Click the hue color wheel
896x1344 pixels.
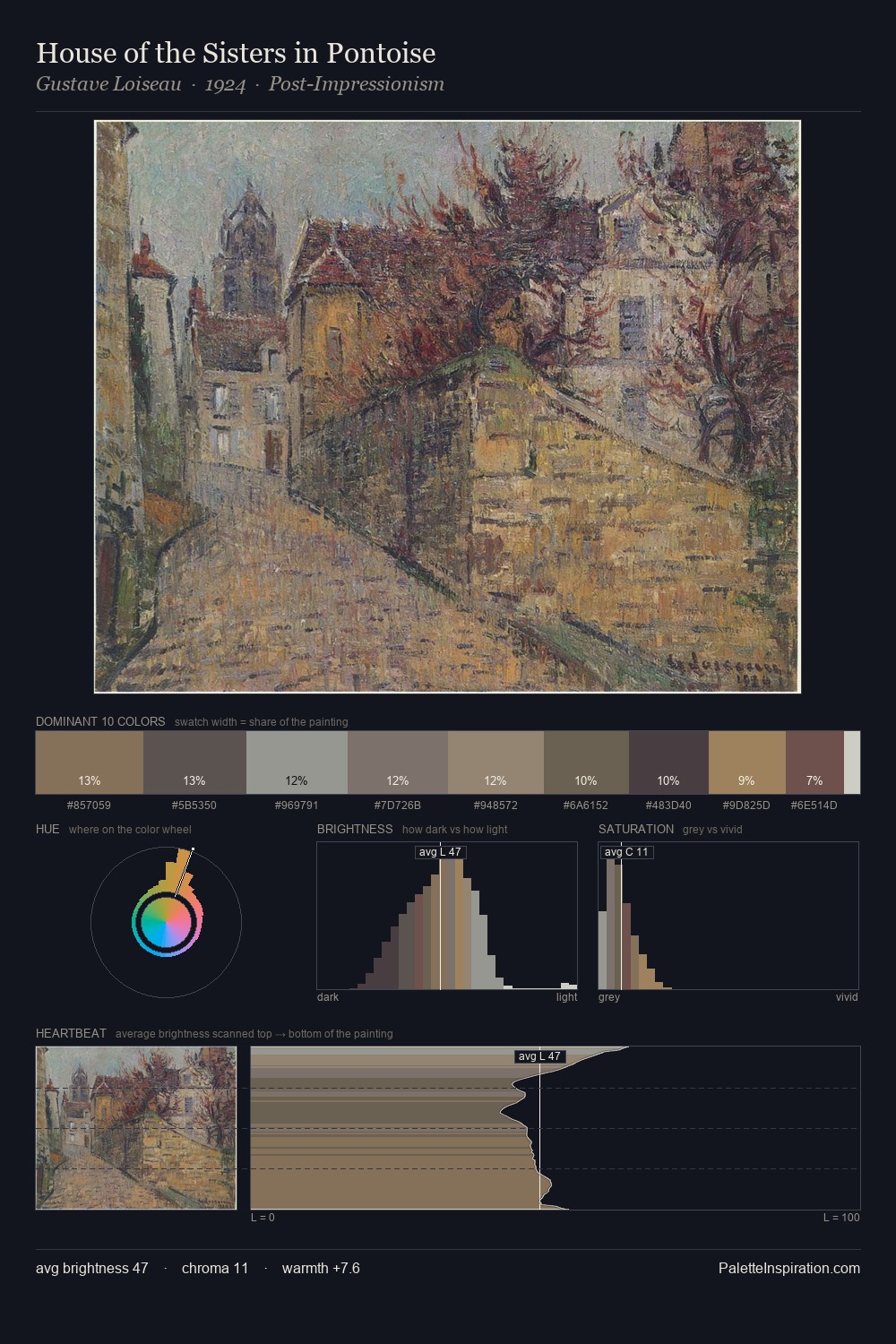pyautogui.click(x=167, y=921)
